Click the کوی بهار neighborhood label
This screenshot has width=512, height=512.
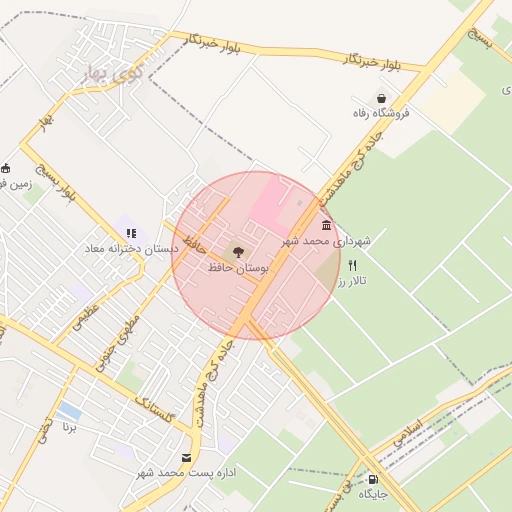(113, 74)
